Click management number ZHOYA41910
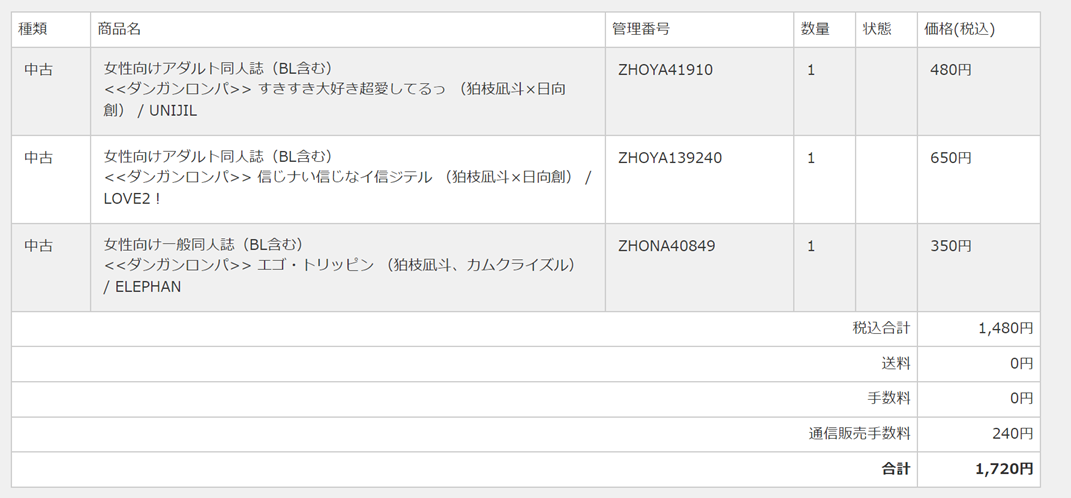1071x498 pixels. [x=665, y=70]
